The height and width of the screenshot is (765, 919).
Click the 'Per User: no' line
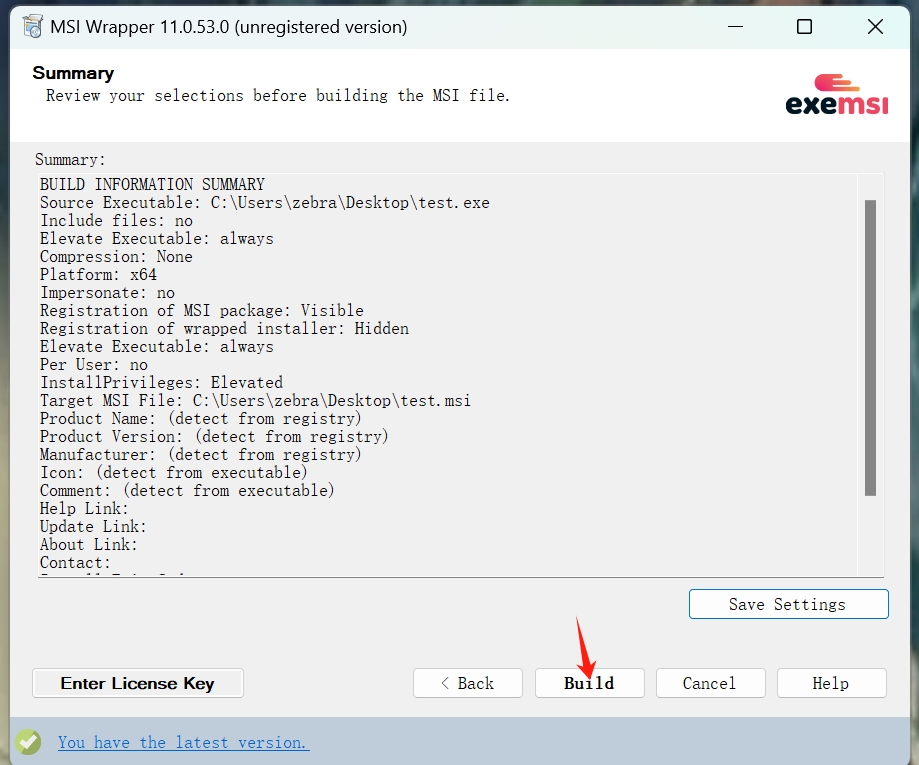[x=93, y=365]
